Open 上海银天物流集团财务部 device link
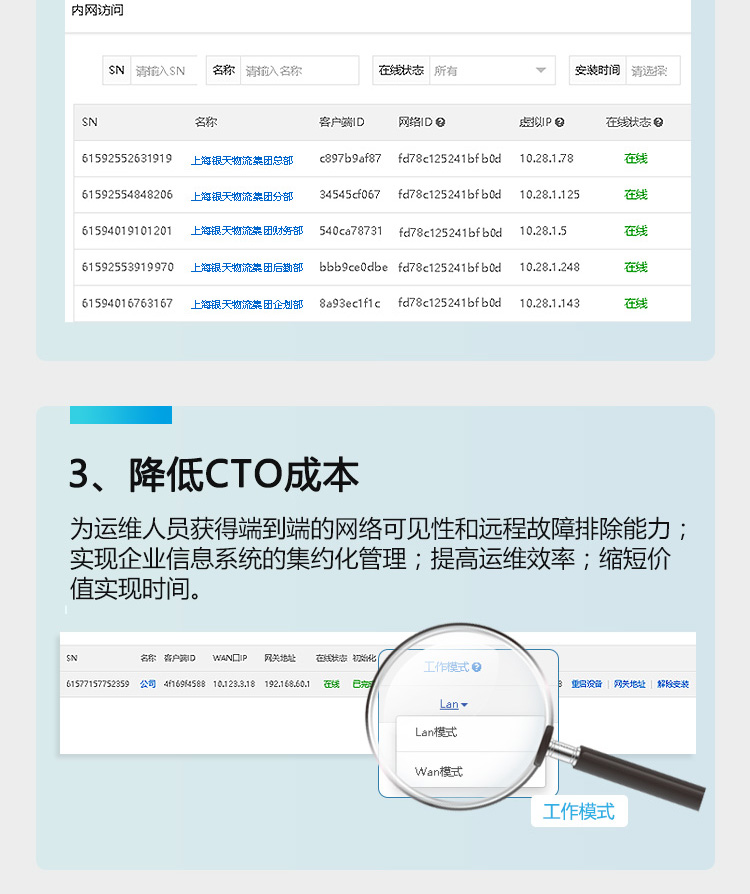The image size is (750, 894). coord(246,232)
